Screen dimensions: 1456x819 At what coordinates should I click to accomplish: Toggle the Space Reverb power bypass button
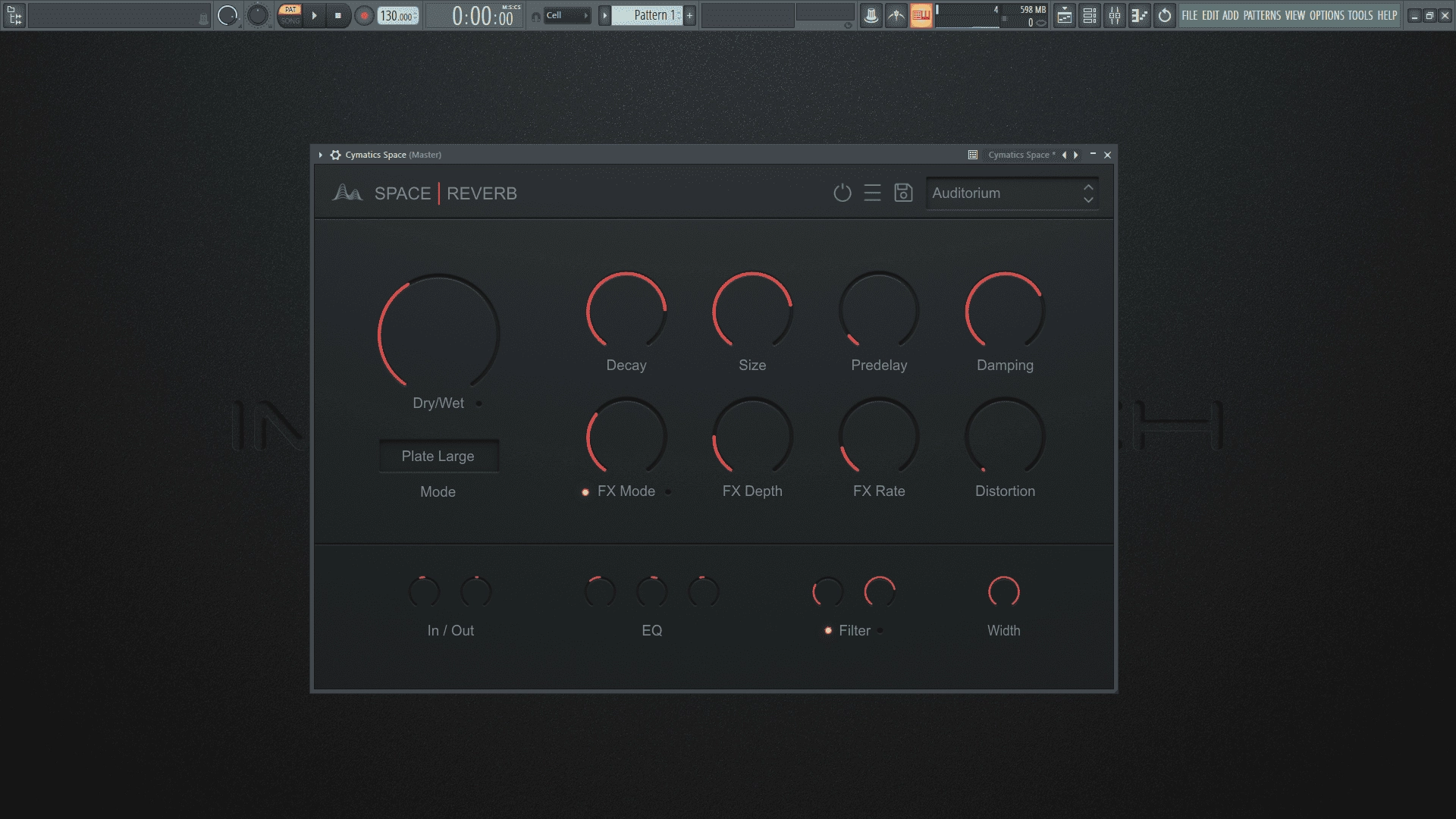[843, 193]
